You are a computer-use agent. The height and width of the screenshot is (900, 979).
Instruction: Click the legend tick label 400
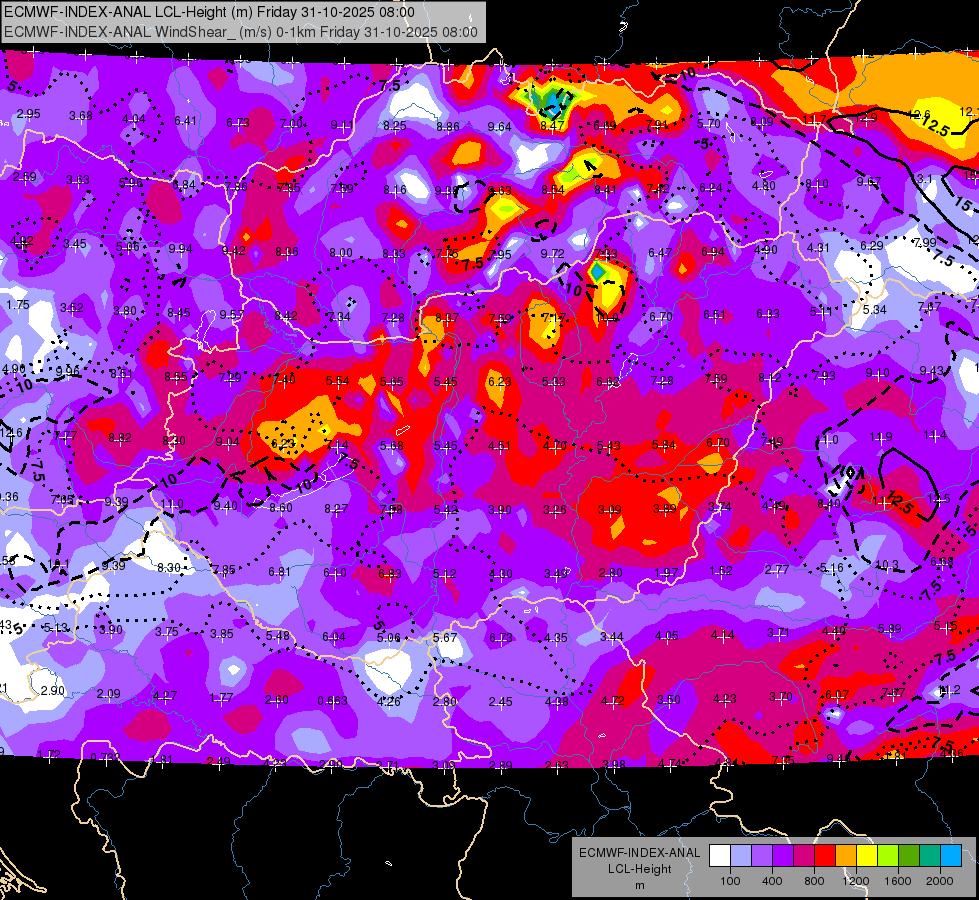tap(772, 881)
